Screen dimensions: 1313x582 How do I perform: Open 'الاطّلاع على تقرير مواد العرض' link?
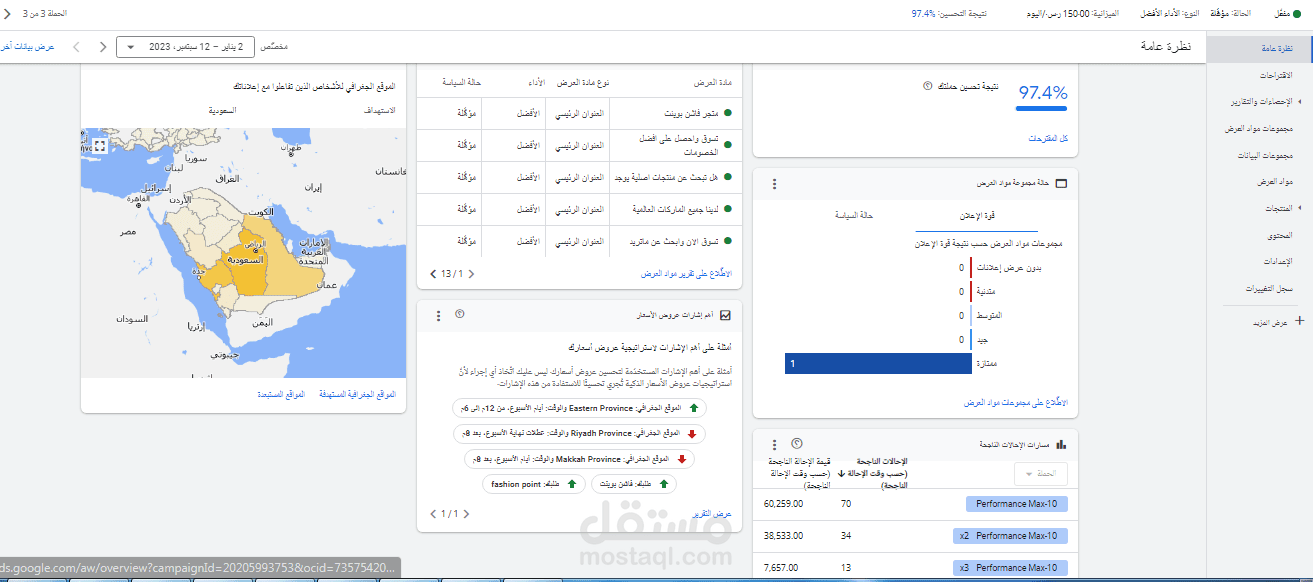tap(686, 273)
